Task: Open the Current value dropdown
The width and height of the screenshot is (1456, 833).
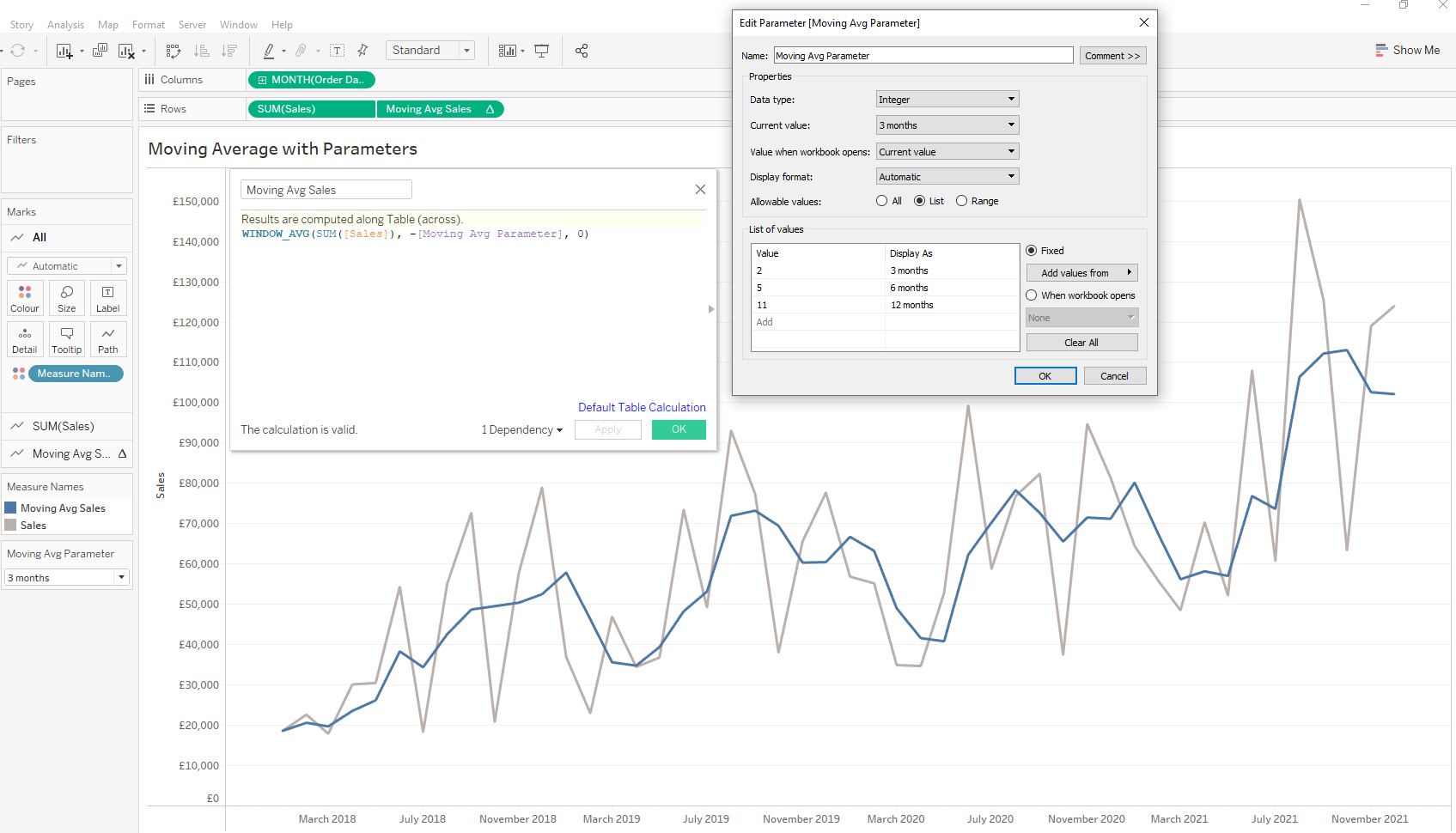Action: 947,125
